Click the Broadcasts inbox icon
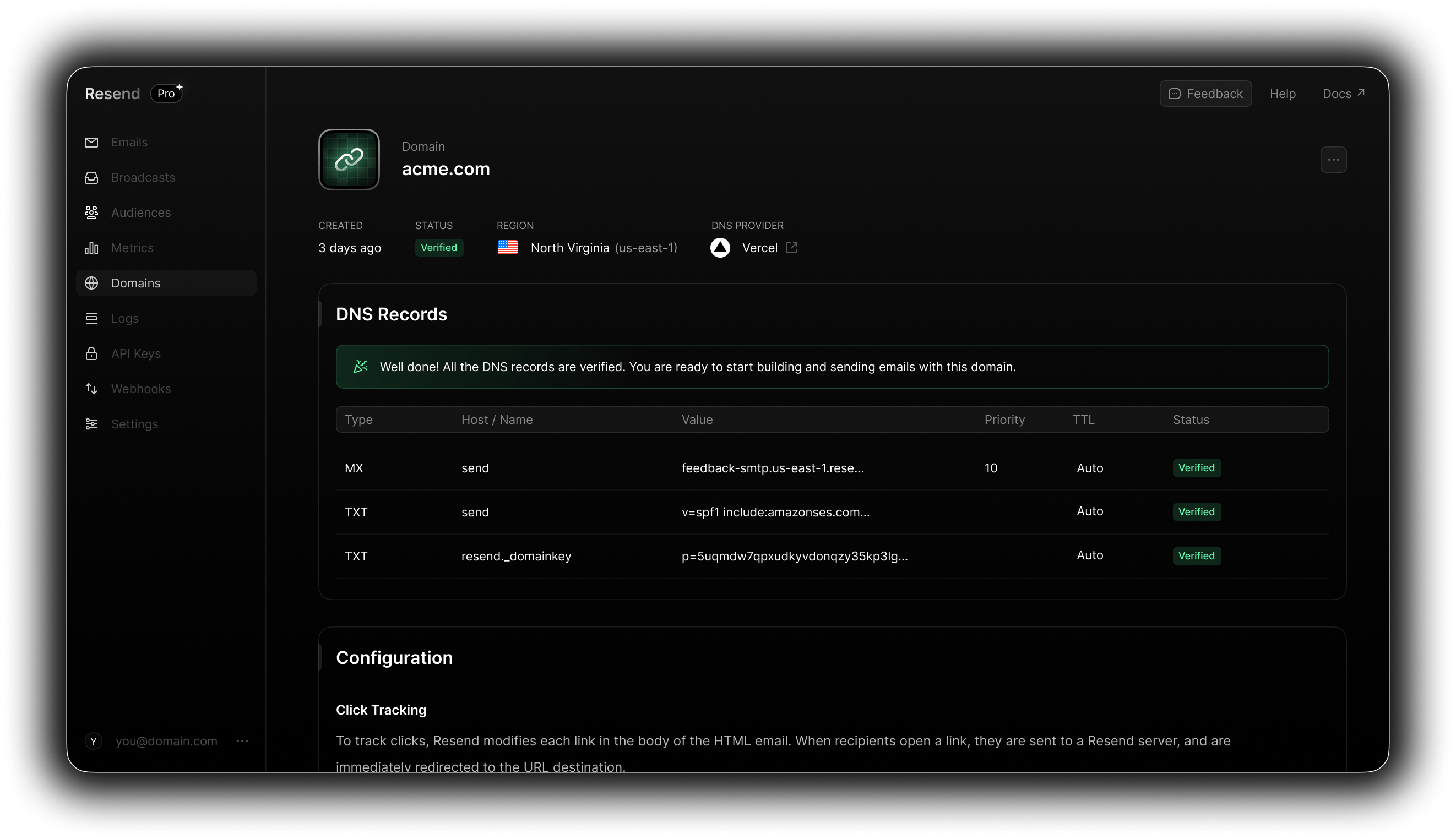This screenshot has width=1456, height=839. 91,177
